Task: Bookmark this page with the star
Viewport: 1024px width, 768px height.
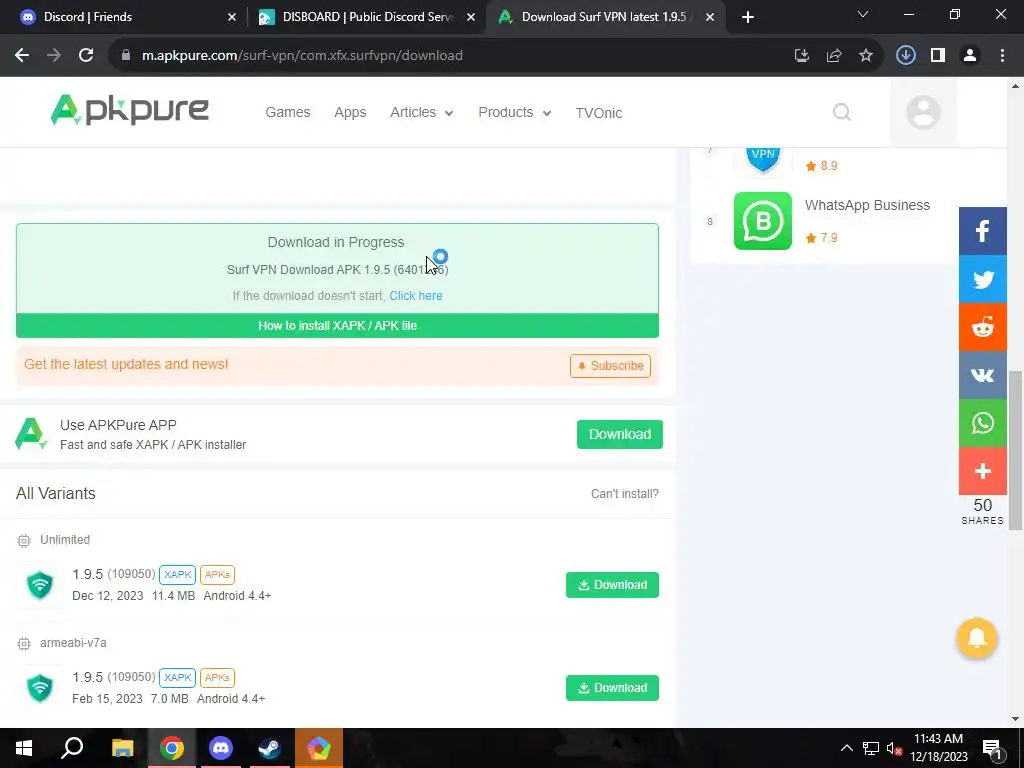Action: [x=866, y=56]
